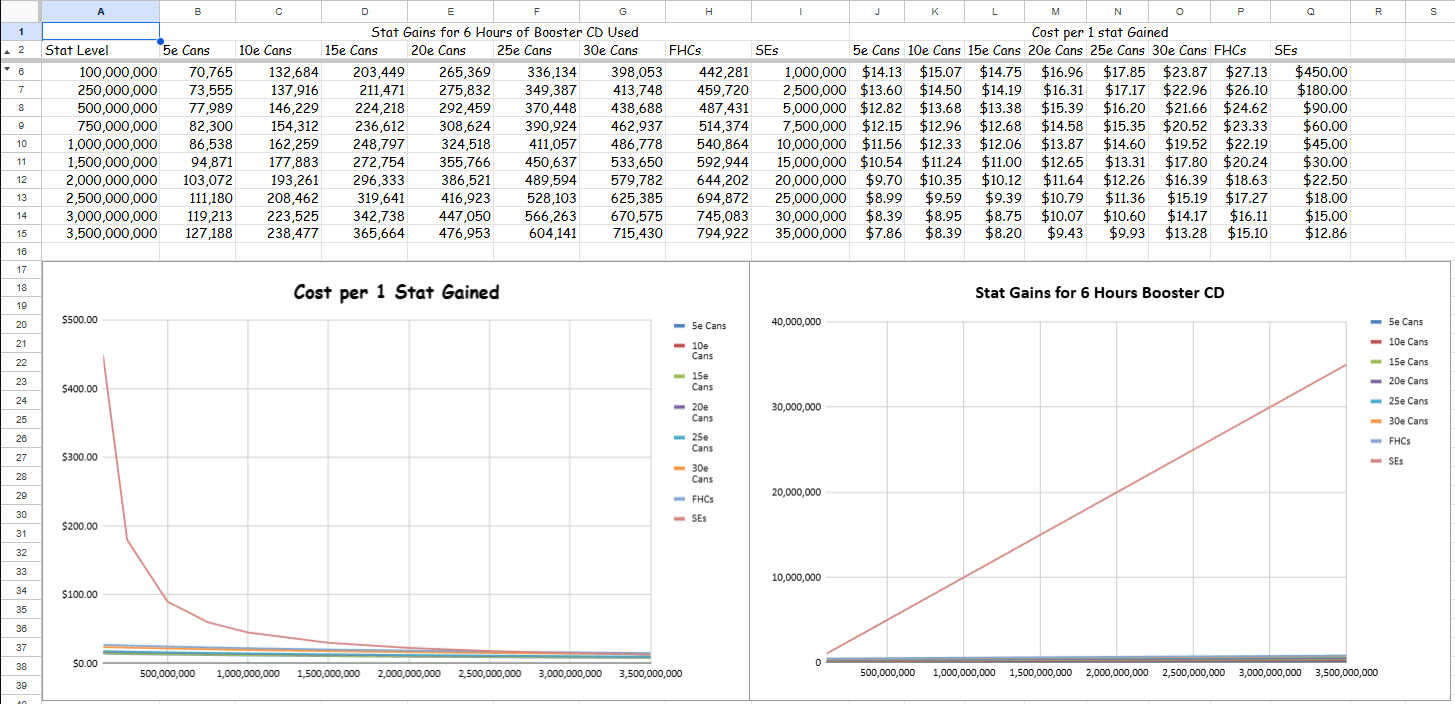Click the blue fill handle of cell A1
Screen dimensions: 1455x704
pos(160,41)
